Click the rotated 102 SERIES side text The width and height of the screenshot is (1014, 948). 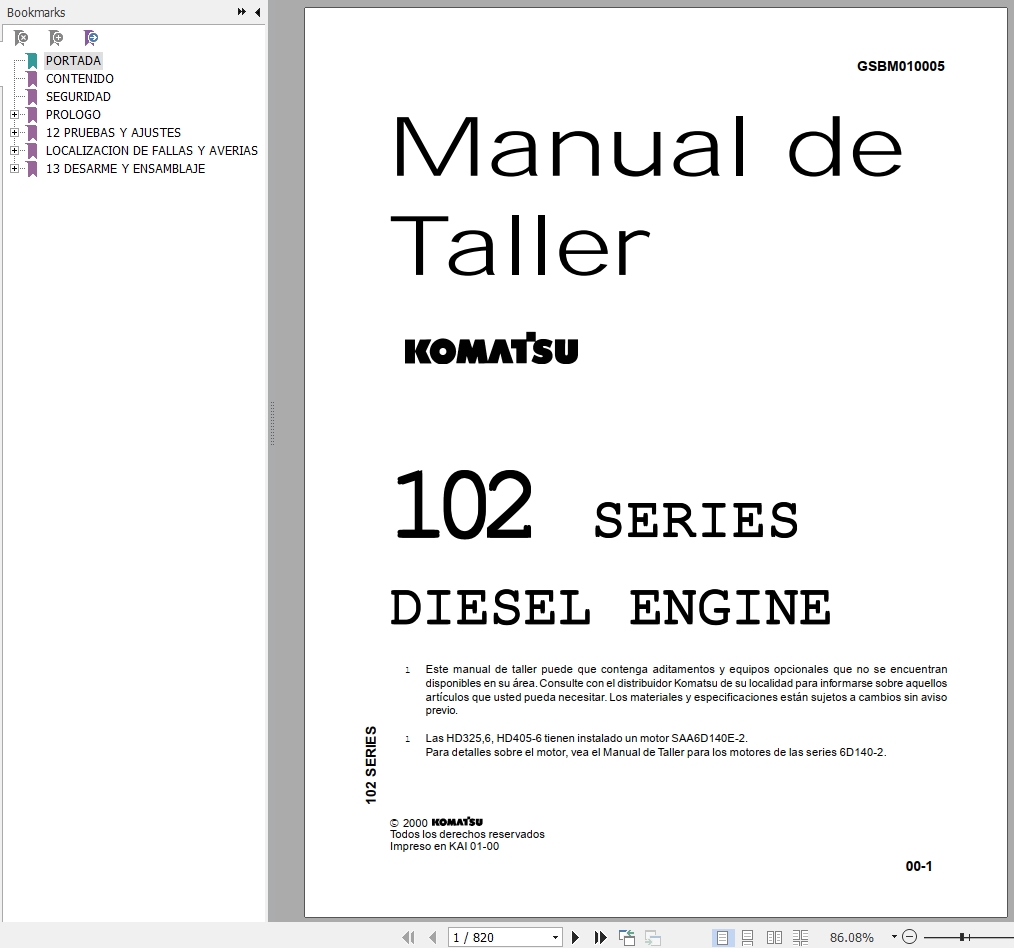[371, 765]
